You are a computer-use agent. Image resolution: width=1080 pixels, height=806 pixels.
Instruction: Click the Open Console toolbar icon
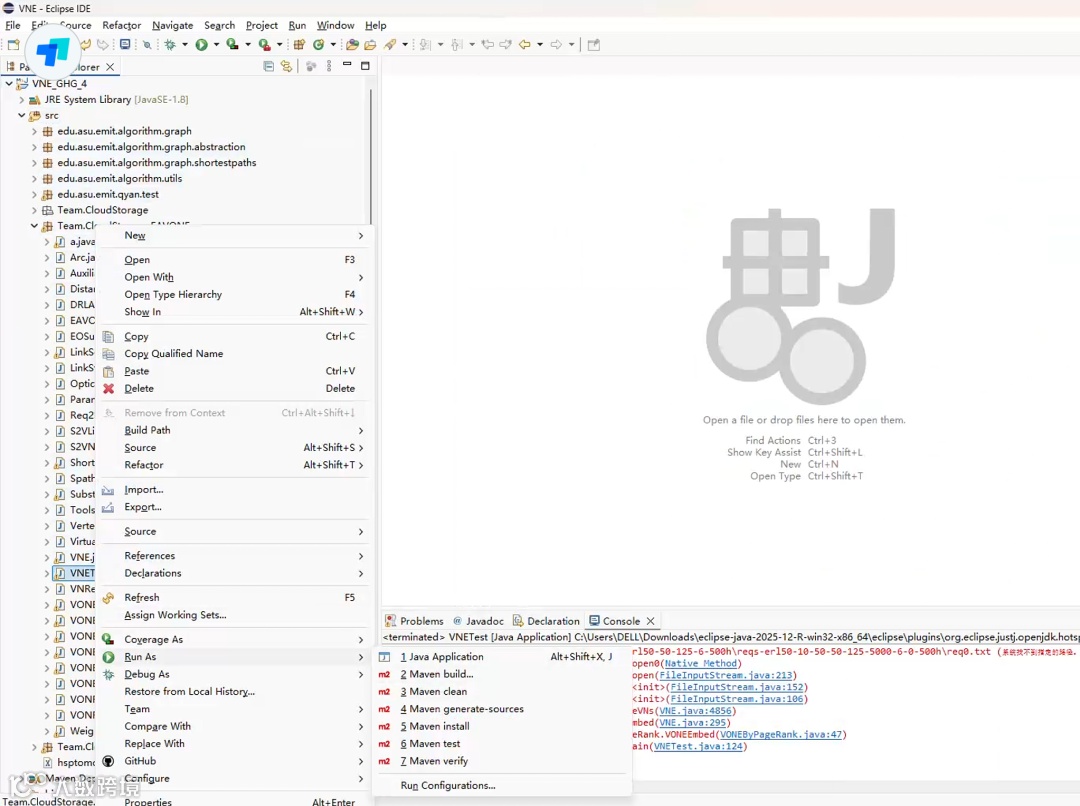[x=125, y=45]
